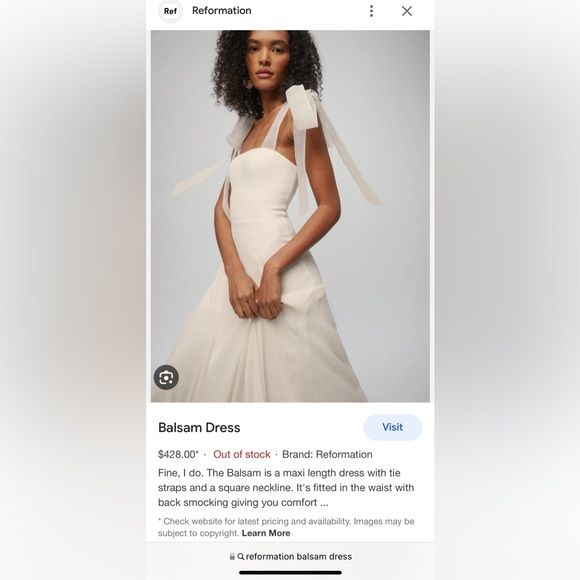Tap the lock icon in address bar
Screen dimensions: 580x580
pyautogui.click(x=232, y=556)
